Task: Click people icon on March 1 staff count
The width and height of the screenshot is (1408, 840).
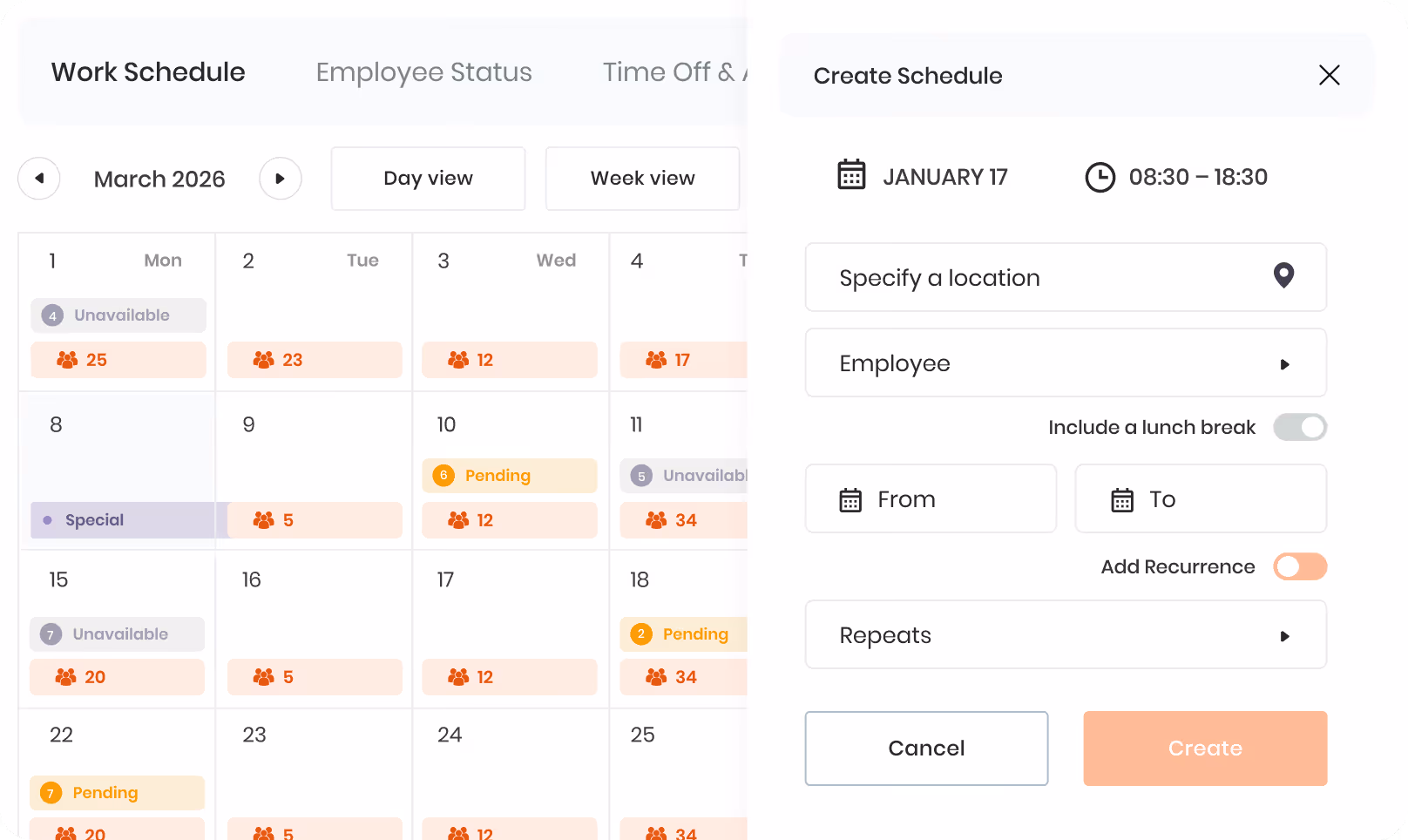Action: click(x=67, y=360)
